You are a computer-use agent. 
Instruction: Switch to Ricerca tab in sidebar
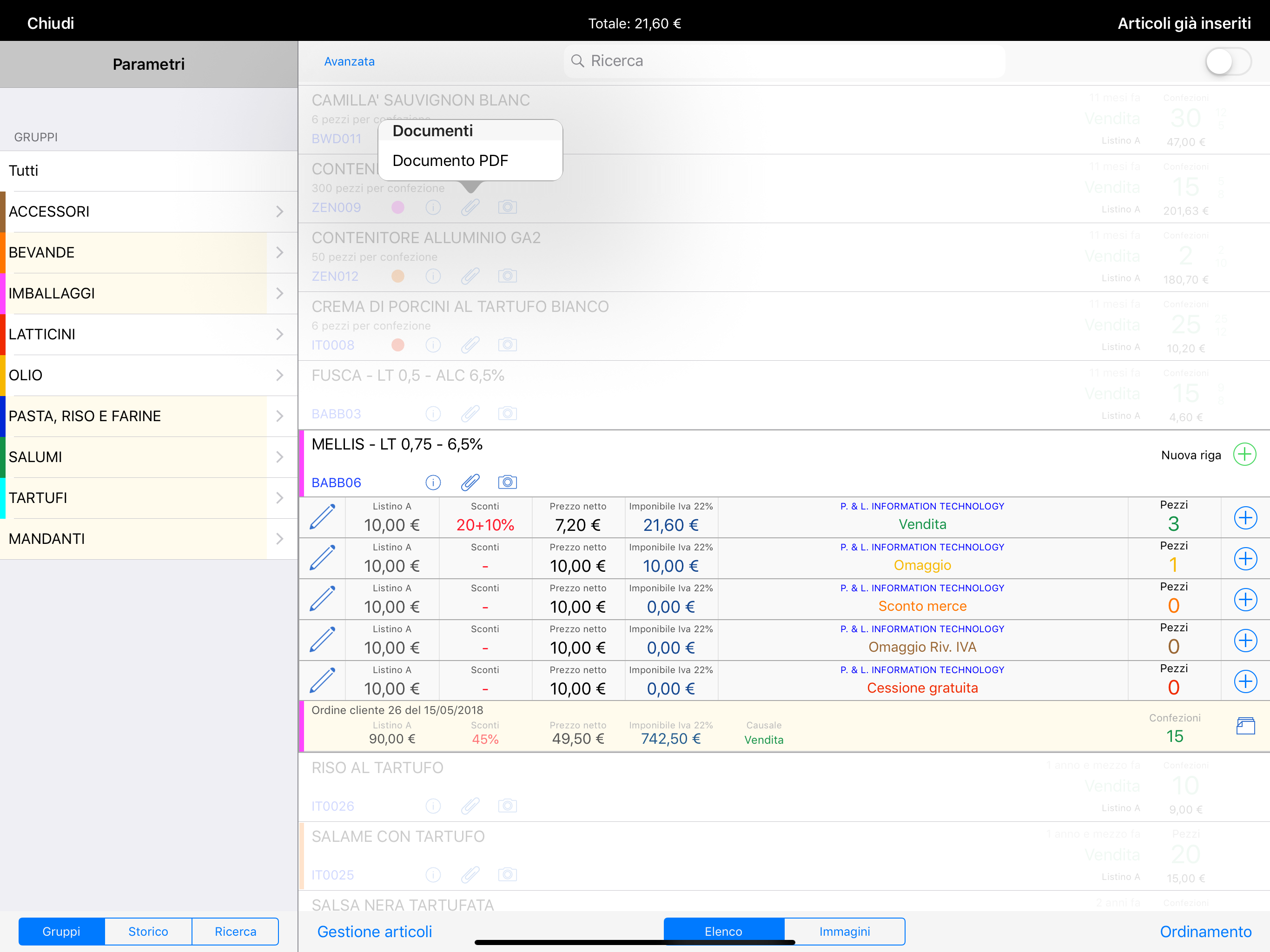point(235,932)
